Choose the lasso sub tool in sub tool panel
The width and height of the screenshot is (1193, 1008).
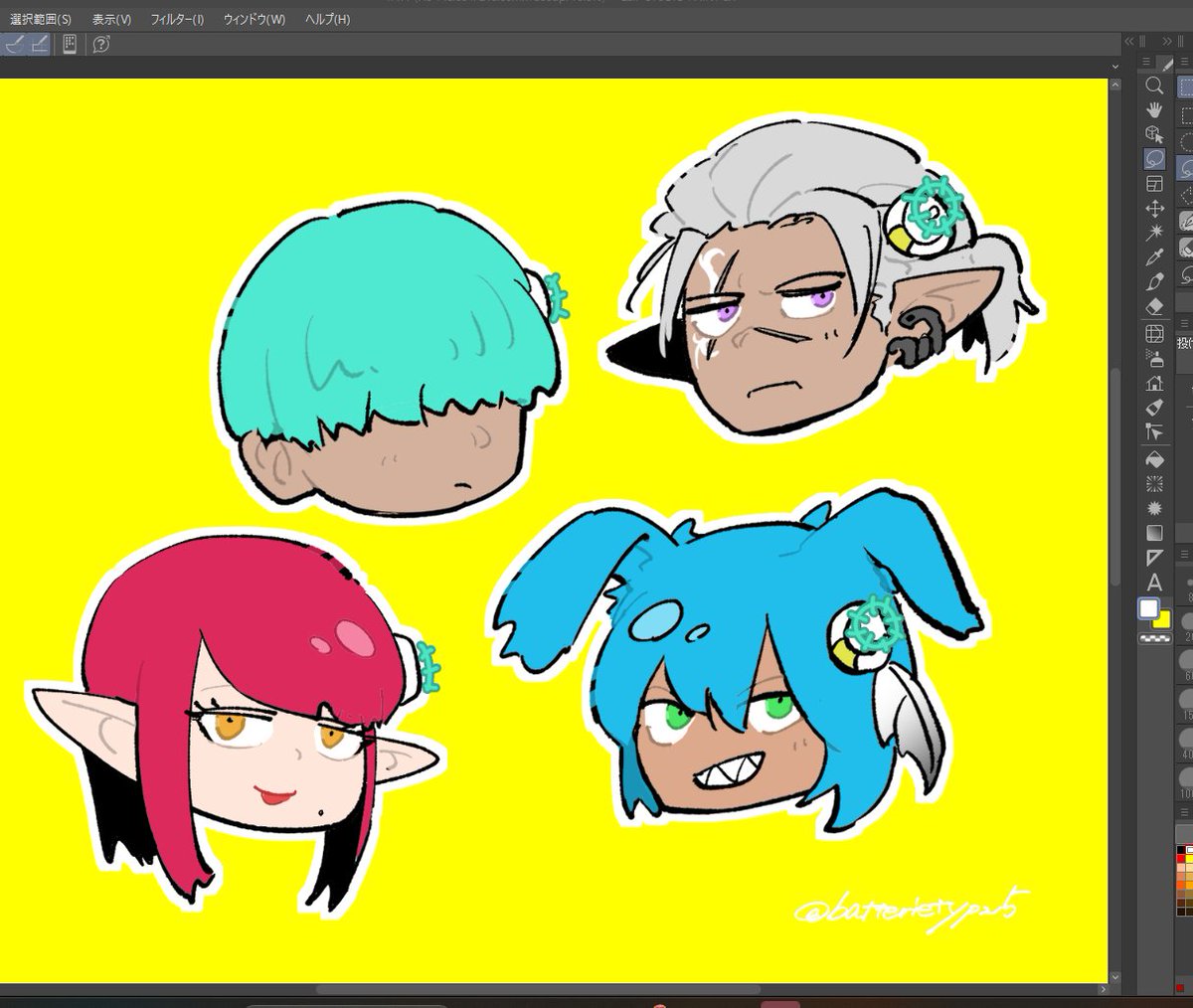[x=1186, y=168]
